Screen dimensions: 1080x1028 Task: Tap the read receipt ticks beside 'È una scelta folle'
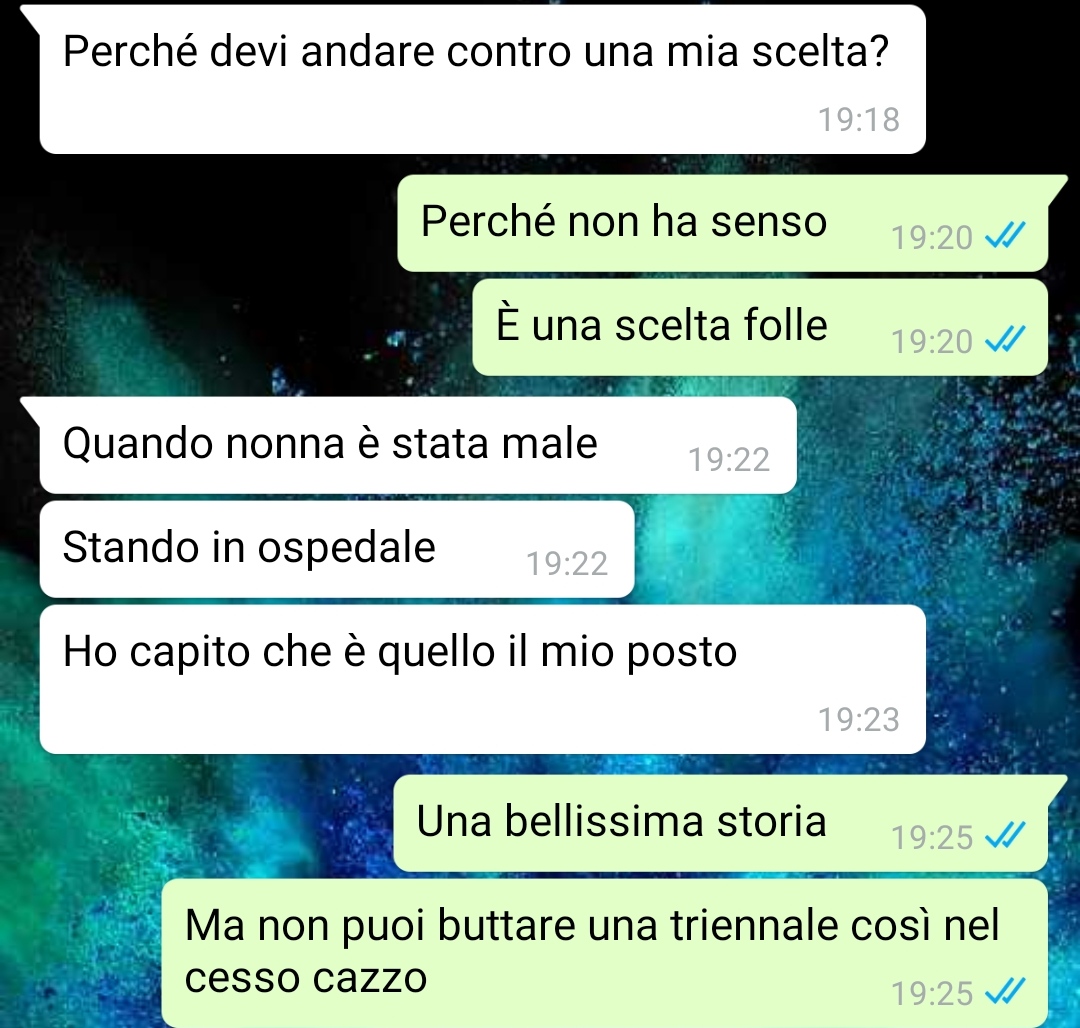click(x=1006, y=339)
